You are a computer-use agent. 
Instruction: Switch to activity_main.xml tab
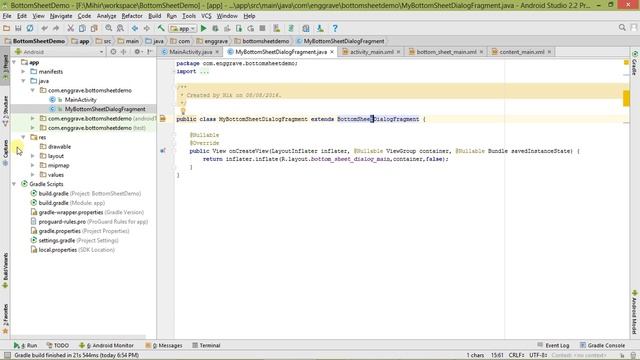click(371, 52)
